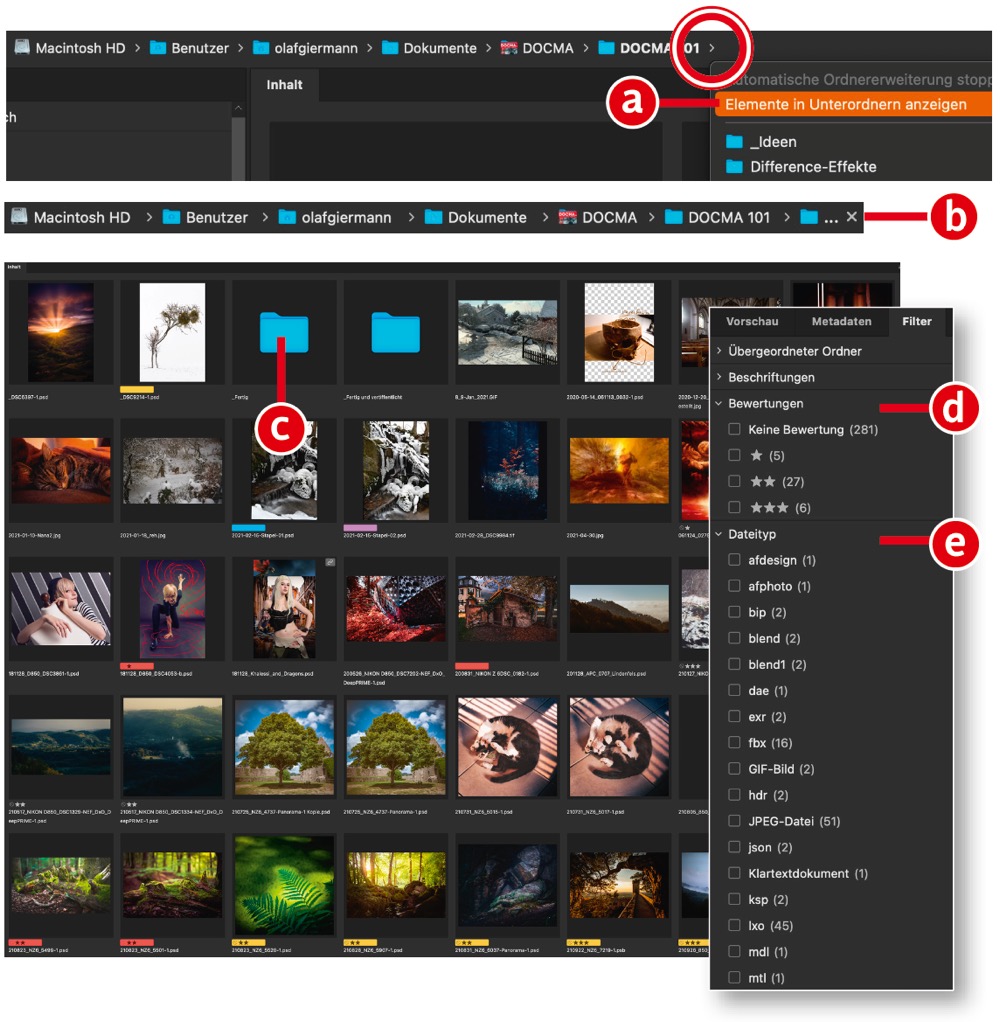Viewport: 1000px width, 1022px height.
Task: Click the scroll-up arrow of the left panel scrollbar
Action: pyautogui.click(x=238, y=108)
